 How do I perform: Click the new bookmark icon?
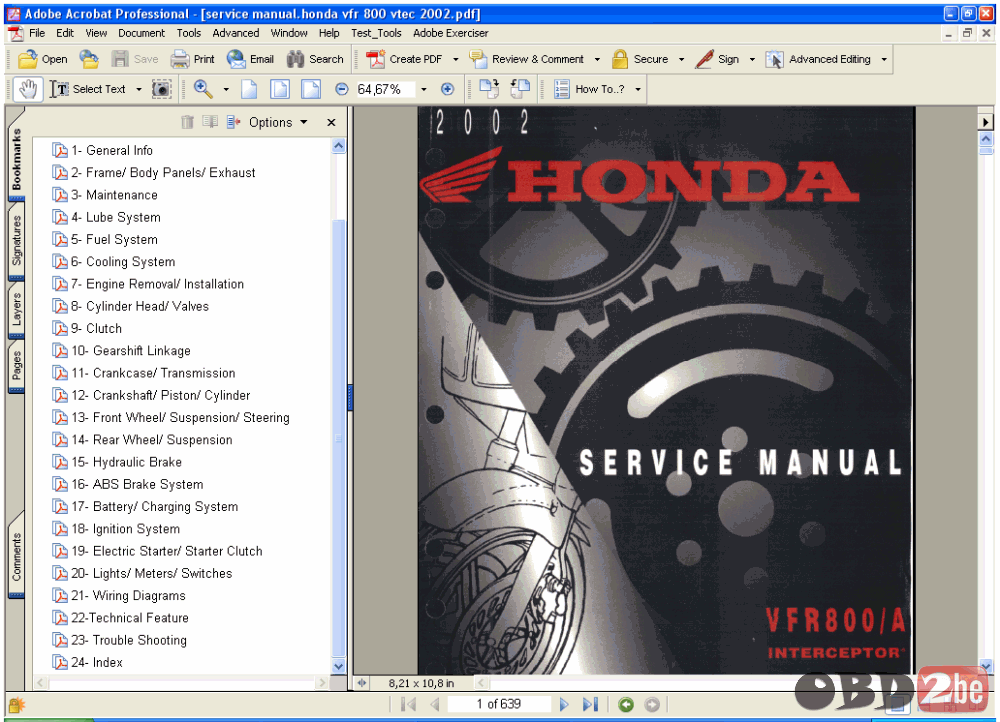pos(210,122)
